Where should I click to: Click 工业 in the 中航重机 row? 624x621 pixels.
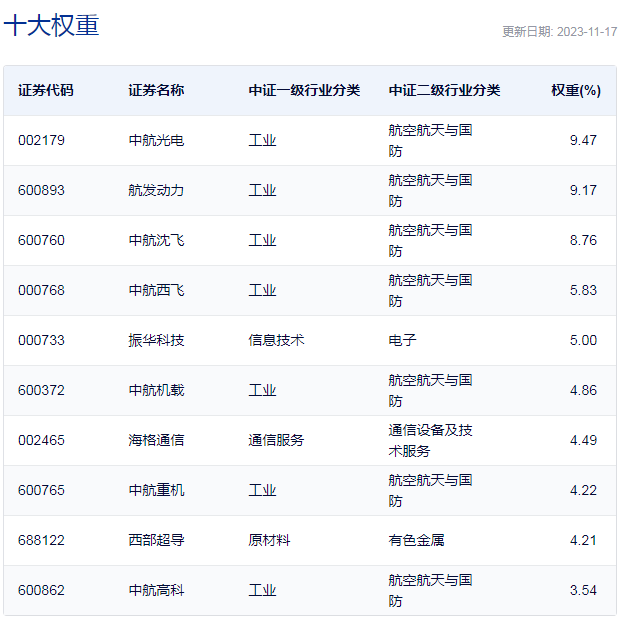(262, 490)
